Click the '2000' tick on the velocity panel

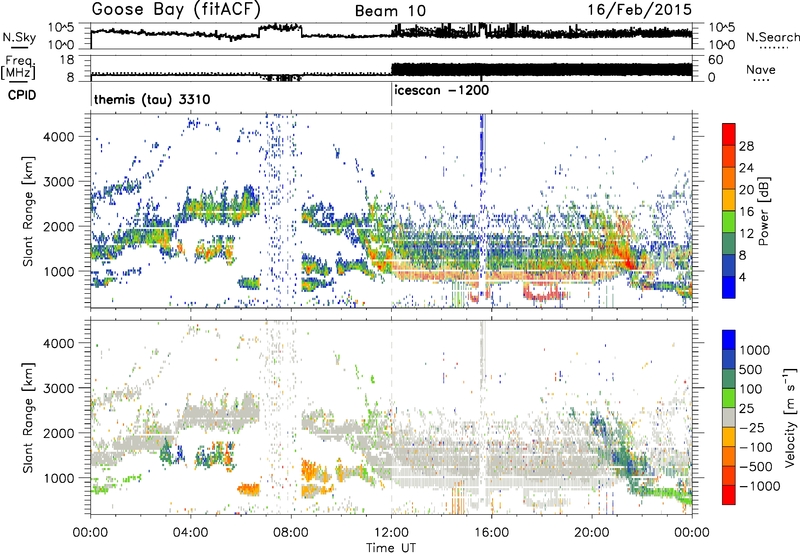[59, 433]
